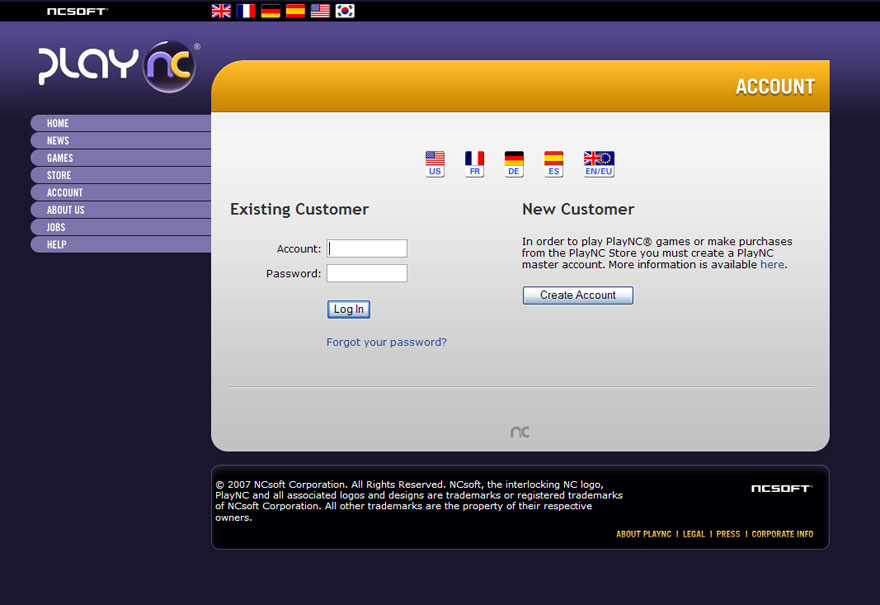Open the Legal footer link
This screenshot has width=880, height=605.
click(x=694, y=534)
